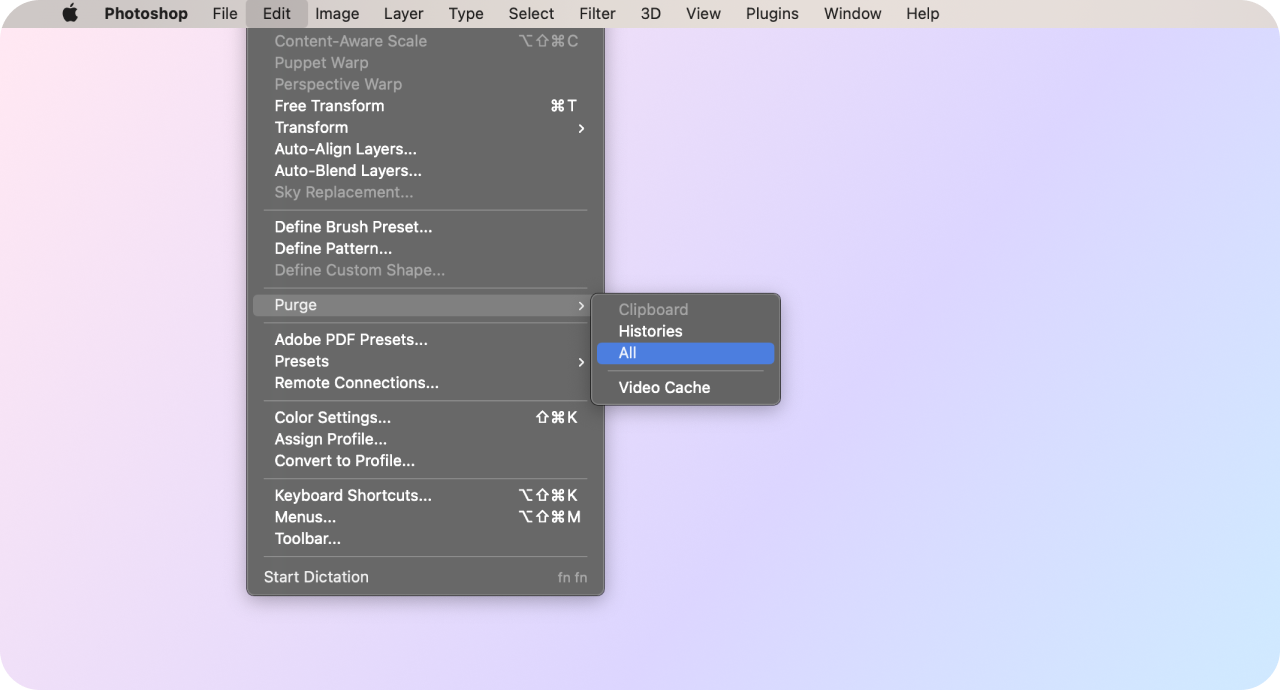
Task: Choose All in the Purge submenu
Action: point(684,353)
